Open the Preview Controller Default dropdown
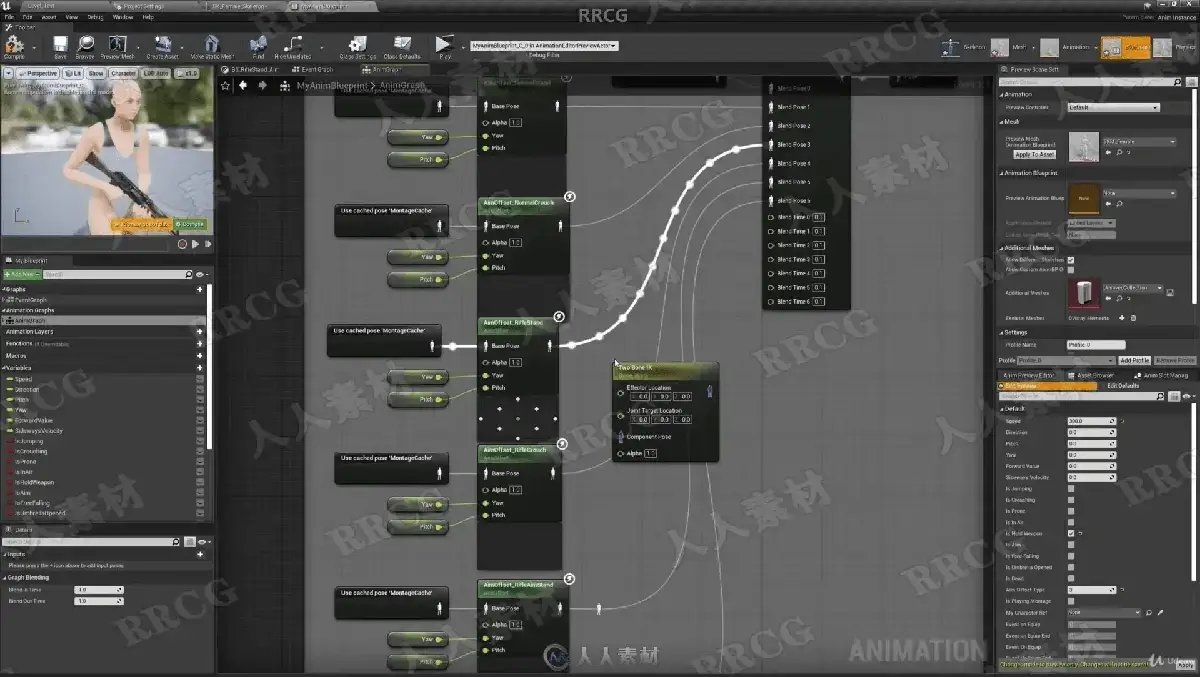The image size is (1200, 677). coord(1113,107)
